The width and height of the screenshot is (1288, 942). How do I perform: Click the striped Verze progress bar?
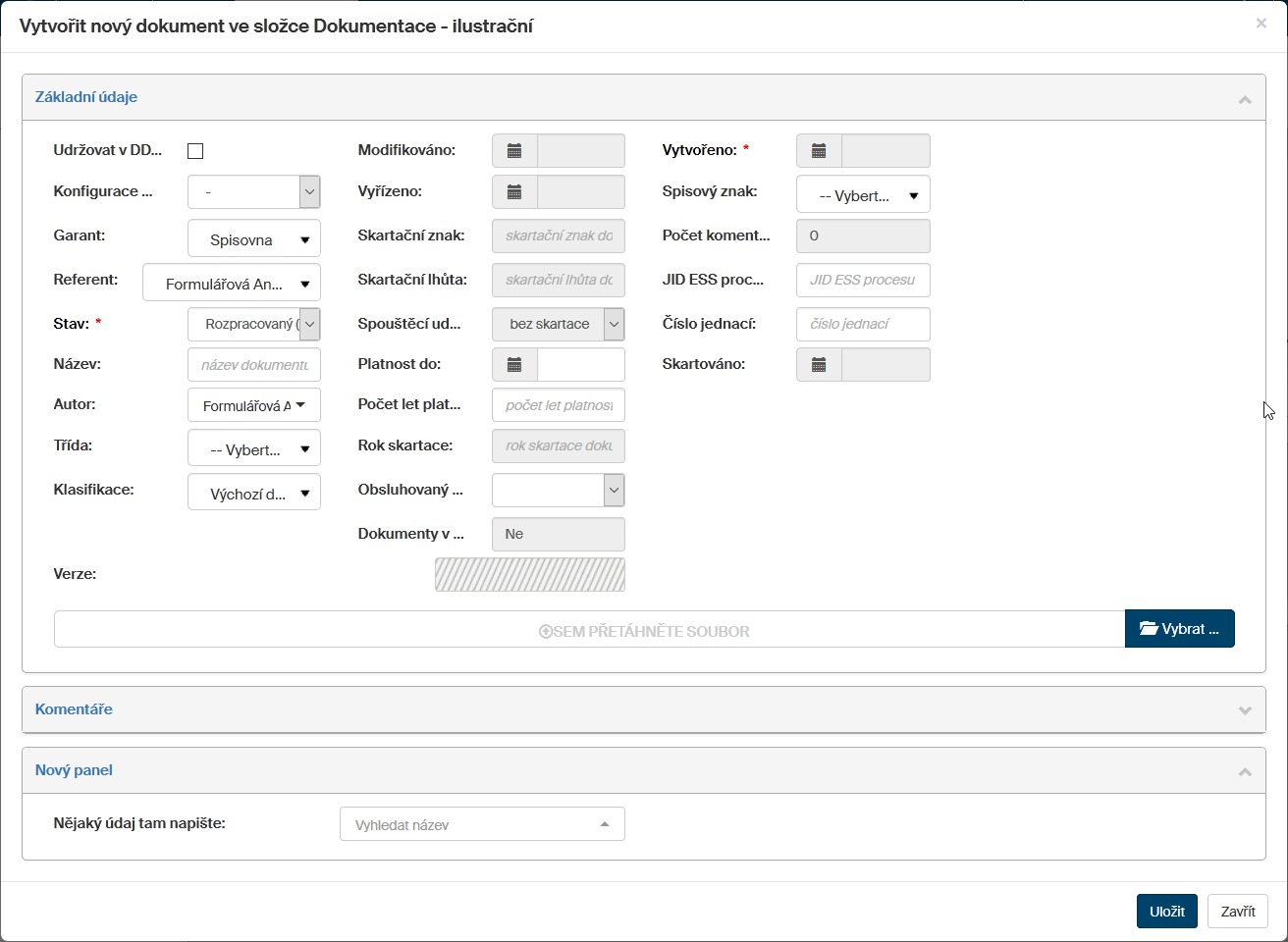(x=529, y=575)
